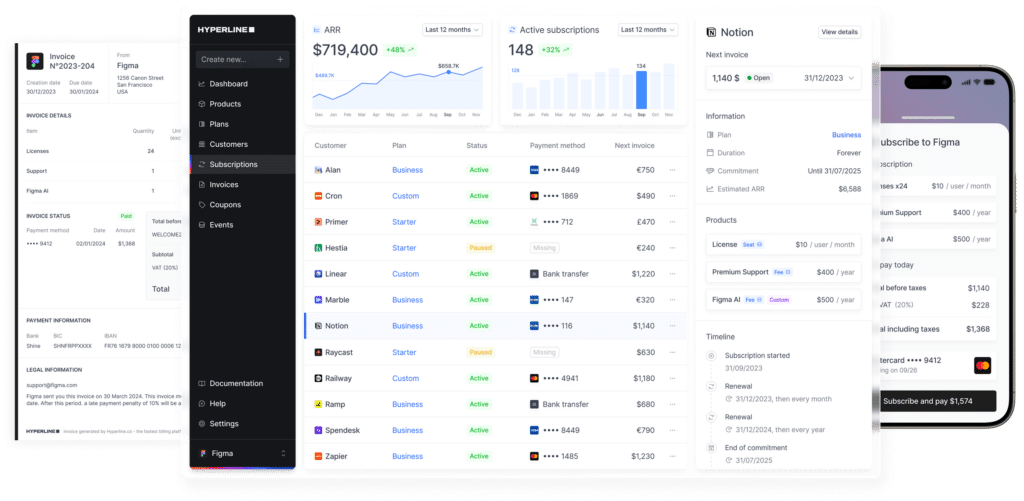Click the Raycast customer logo
Viewport: 1024px width, 501px height.
pyautogui.click(x=318, y=353)
